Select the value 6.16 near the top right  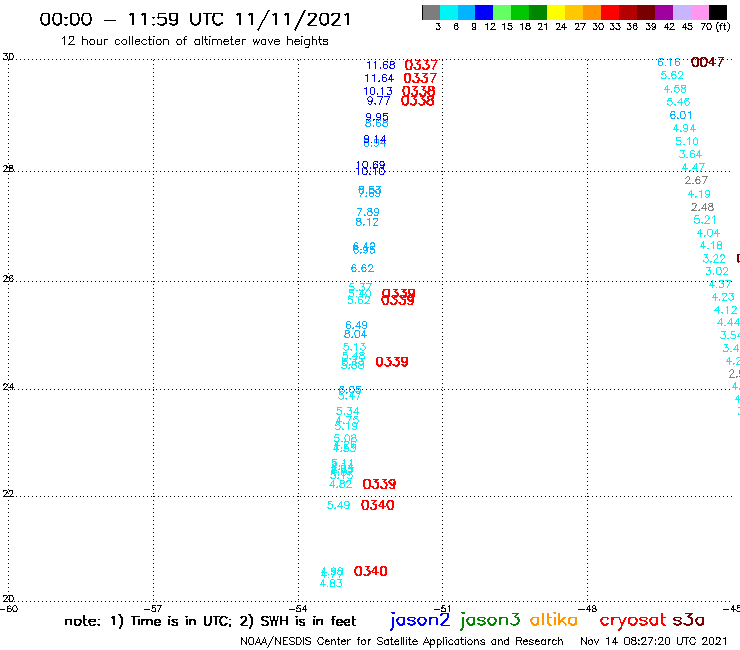coord(669,62)
